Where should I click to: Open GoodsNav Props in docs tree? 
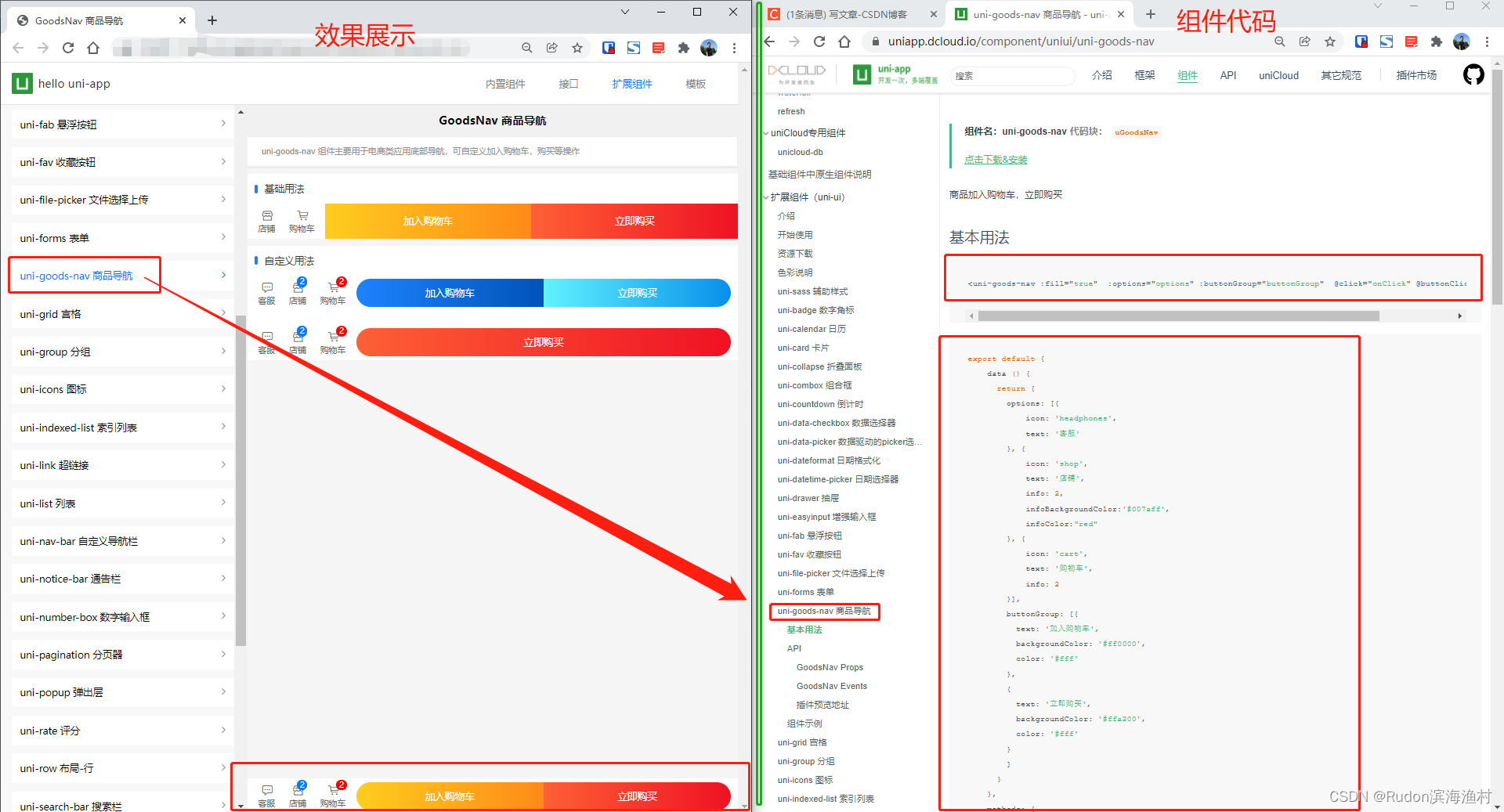(x=830, y=667)
